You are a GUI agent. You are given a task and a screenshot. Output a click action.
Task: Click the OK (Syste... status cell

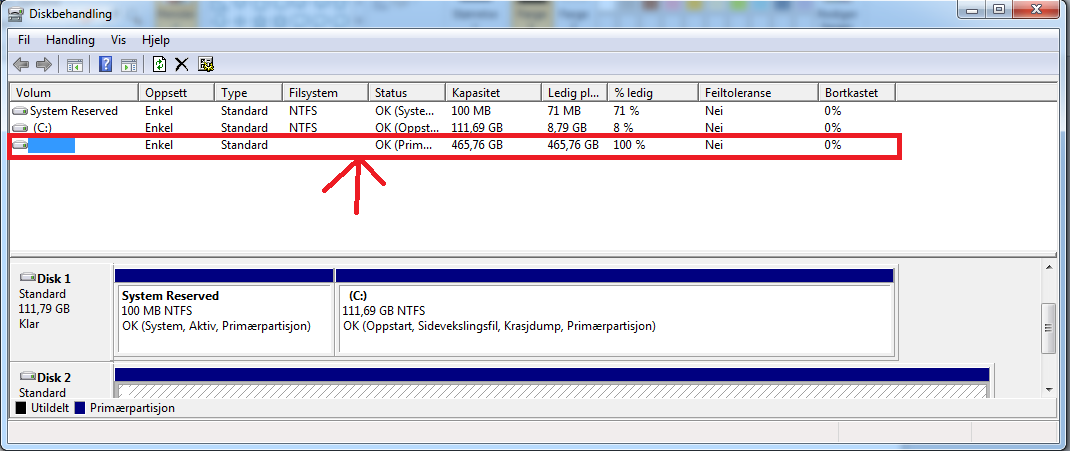point(404,111)
